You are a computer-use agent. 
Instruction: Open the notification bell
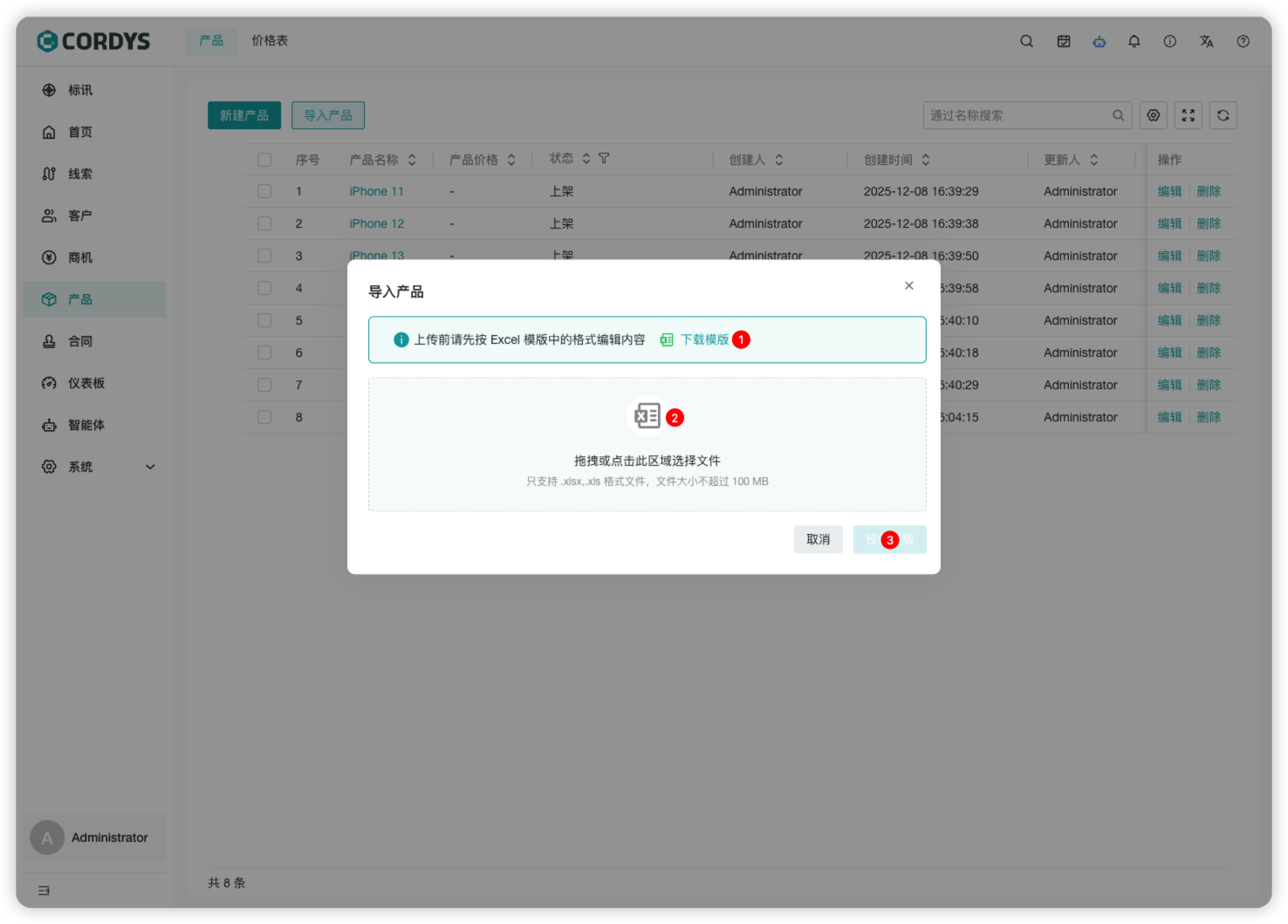pos(1134,41)
